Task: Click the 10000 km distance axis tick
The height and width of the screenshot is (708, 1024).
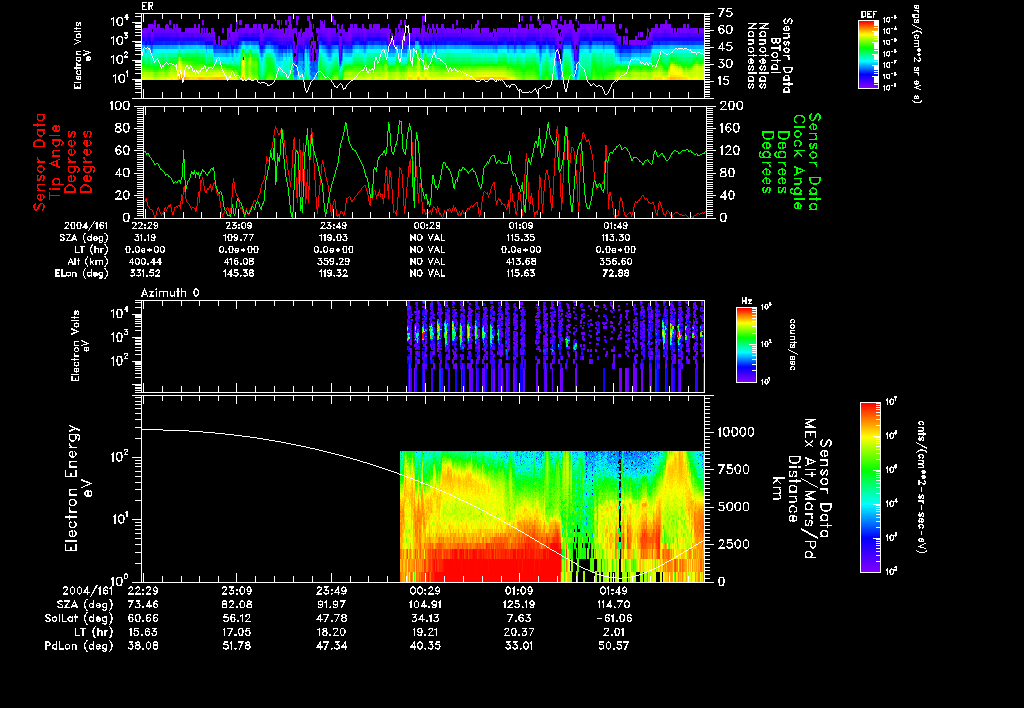Action: (x=736, y=432)
